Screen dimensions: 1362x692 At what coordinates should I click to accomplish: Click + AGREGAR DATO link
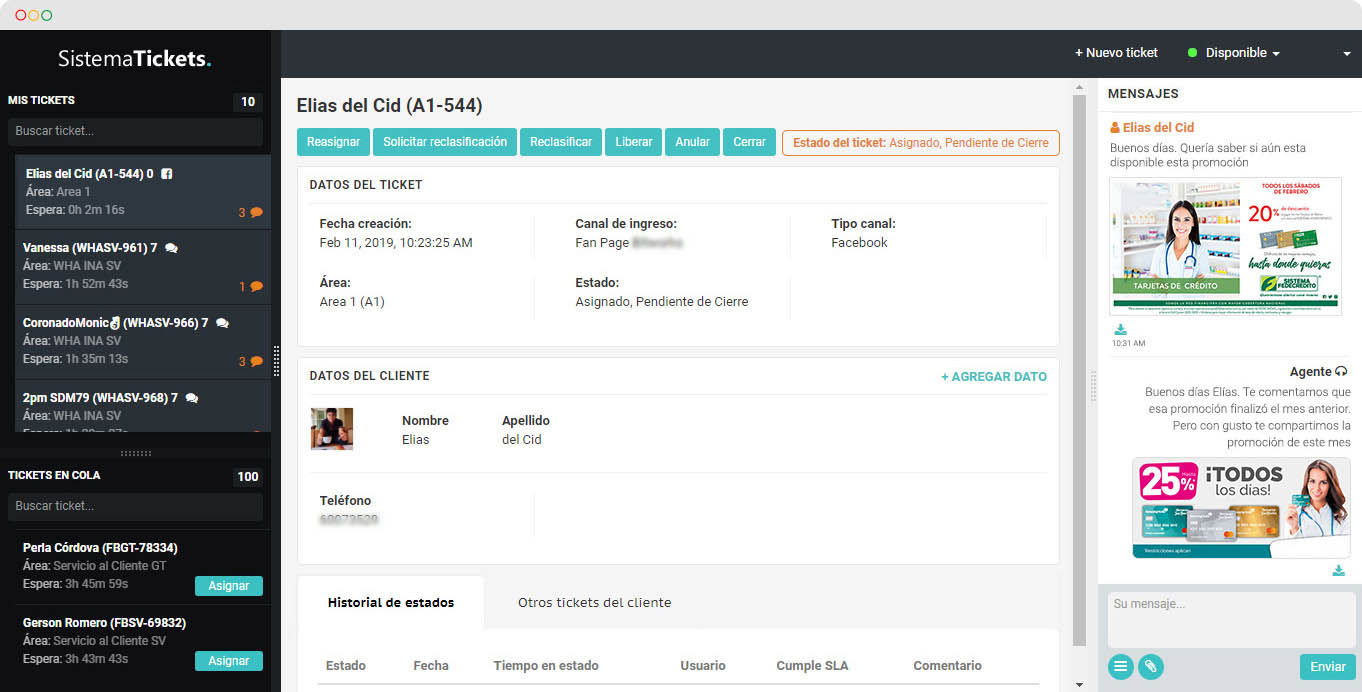(994, 377)
